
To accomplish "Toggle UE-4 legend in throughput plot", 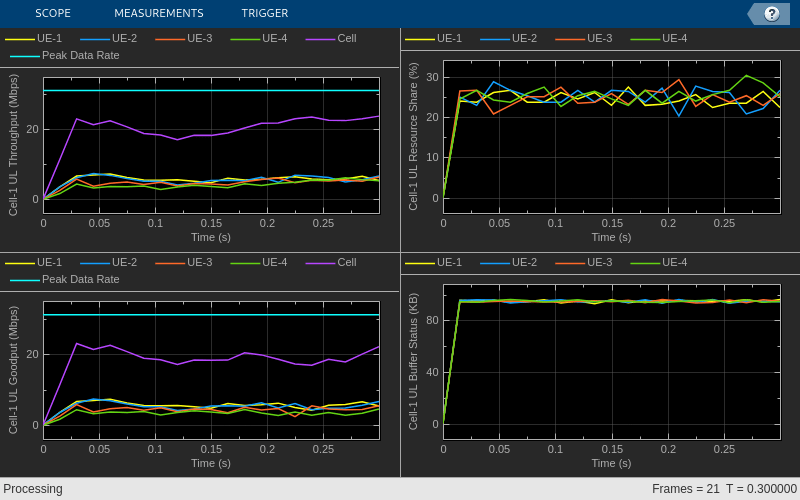I will pyautogui.click(x=259, y=38).
